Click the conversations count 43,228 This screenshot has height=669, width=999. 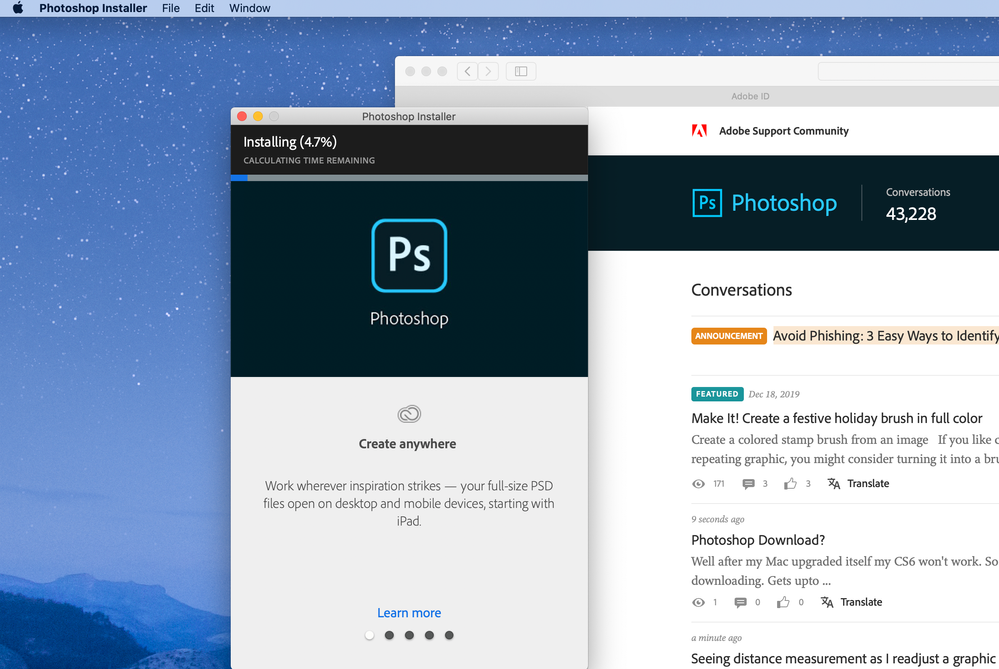(x=911, y=214)
